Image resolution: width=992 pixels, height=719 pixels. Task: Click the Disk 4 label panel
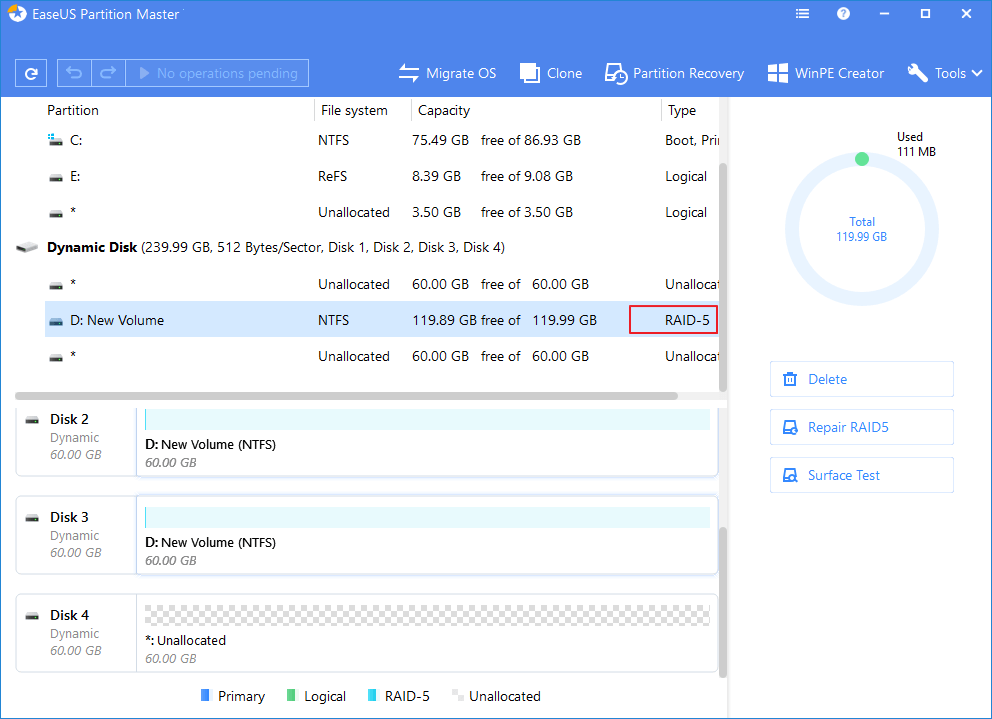point(76,633)
